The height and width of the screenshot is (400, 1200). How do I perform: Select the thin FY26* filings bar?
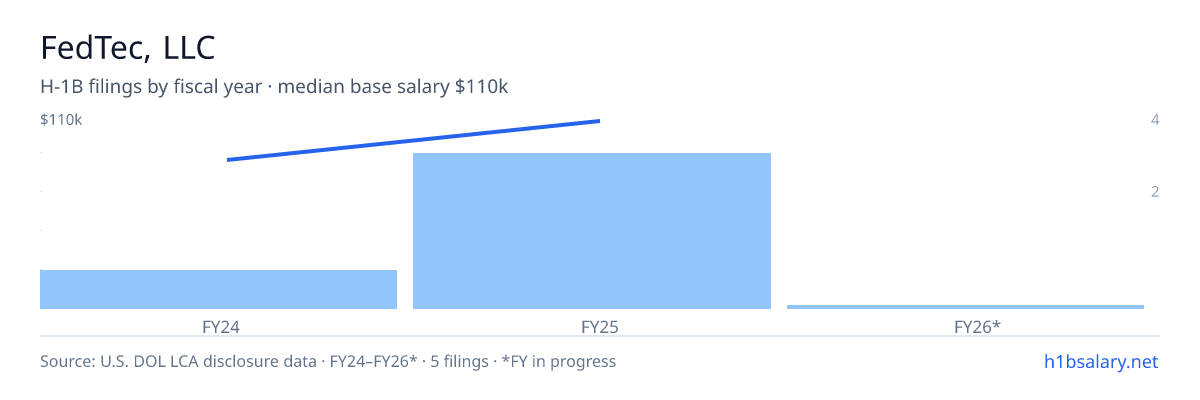tap(965, 307)
